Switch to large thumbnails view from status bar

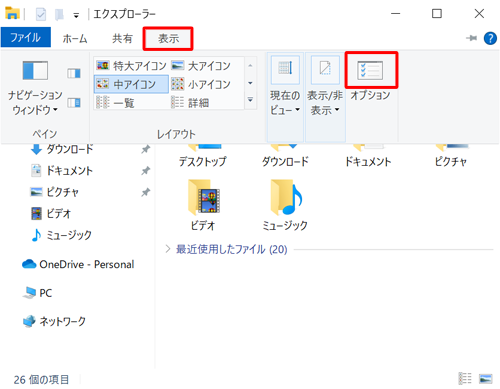pyautogui.click(x=486, y=379)
